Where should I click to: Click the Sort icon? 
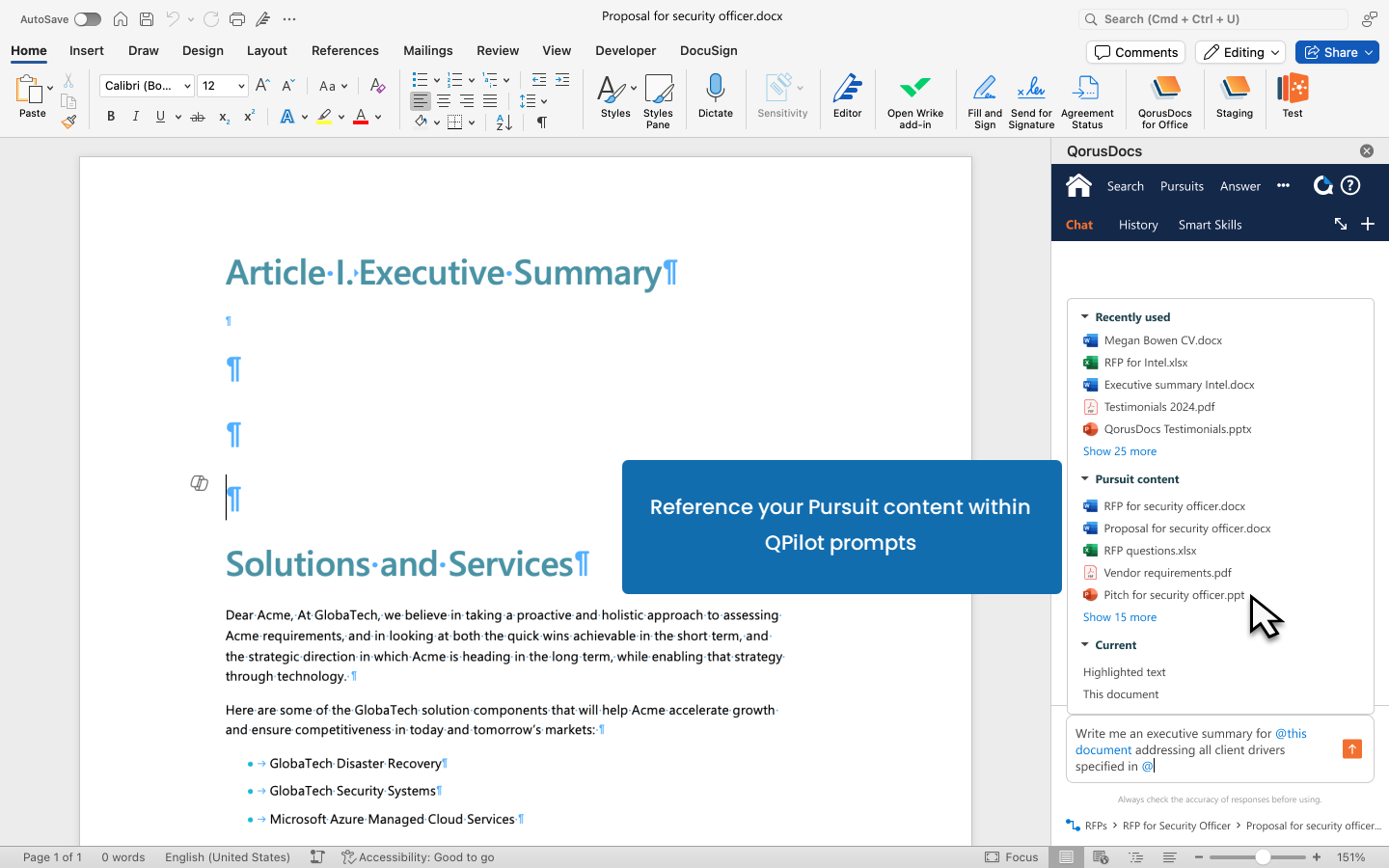(x=504, y=122)
